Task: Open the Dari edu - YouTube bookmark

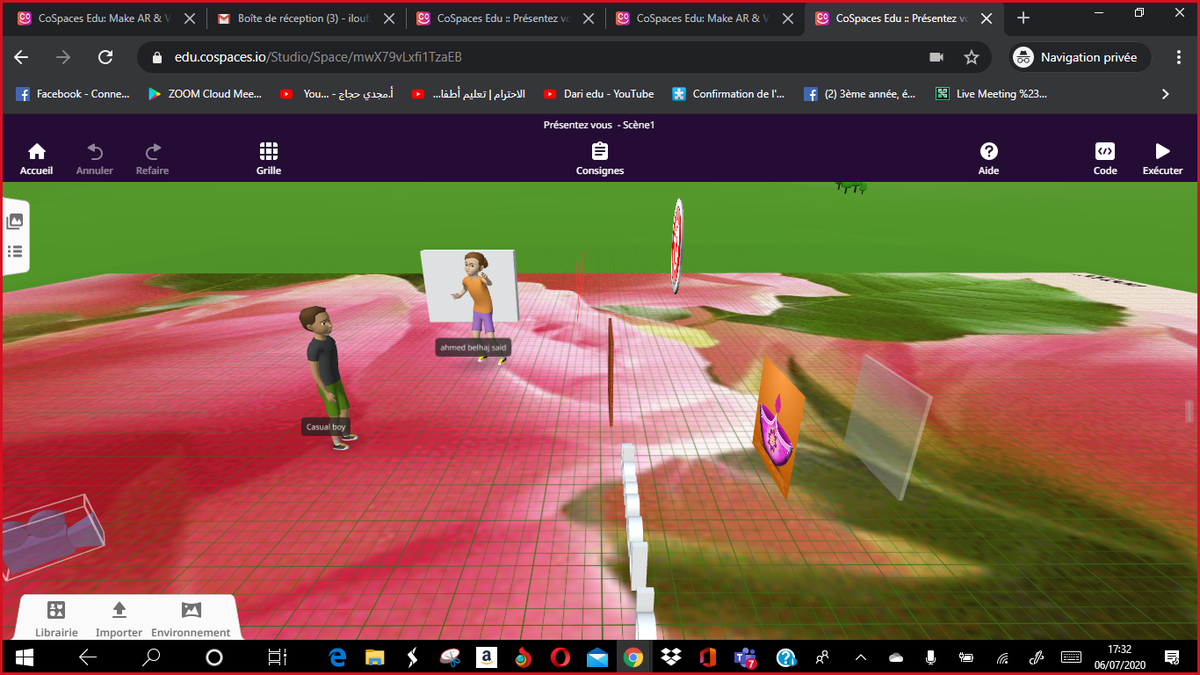Action: pyautogui.click(x=599, y=94)
